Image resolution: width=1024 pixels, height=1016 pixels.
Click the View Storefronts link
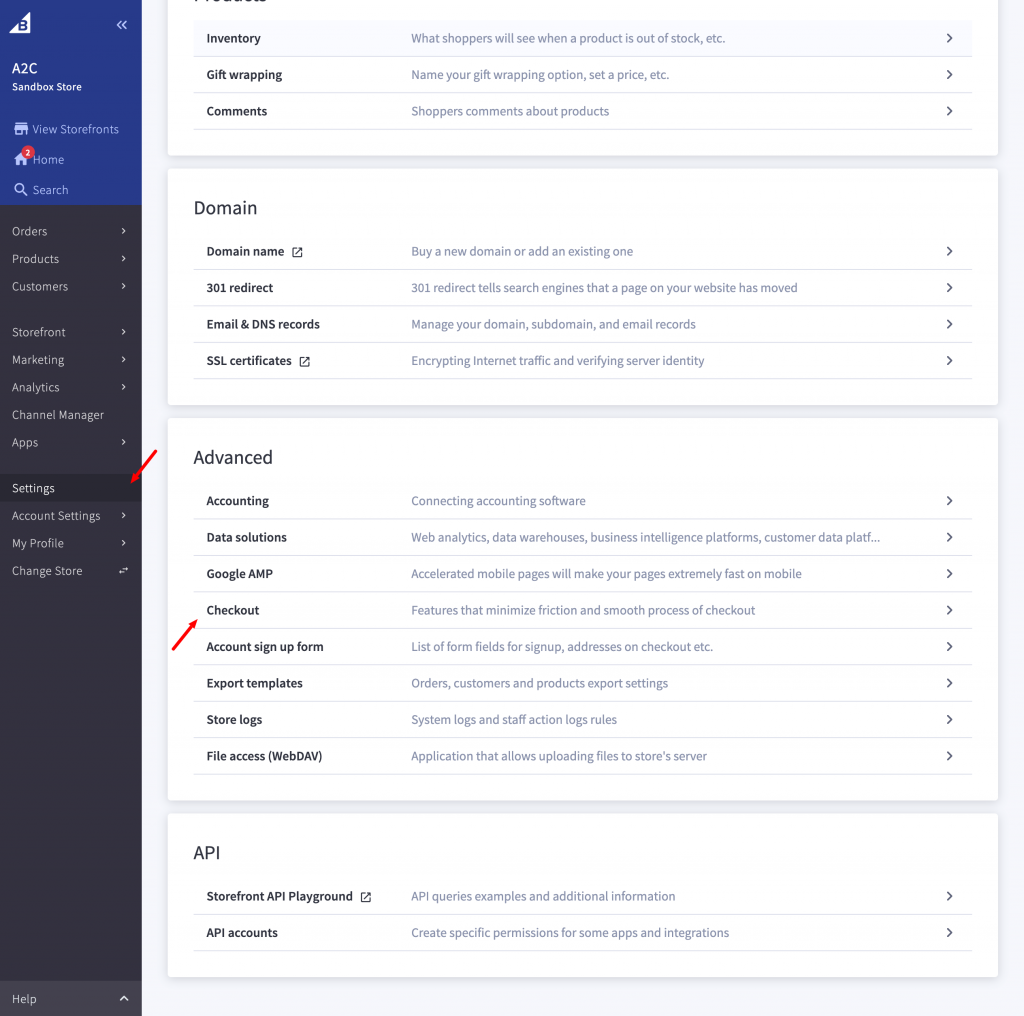[76, 129]
